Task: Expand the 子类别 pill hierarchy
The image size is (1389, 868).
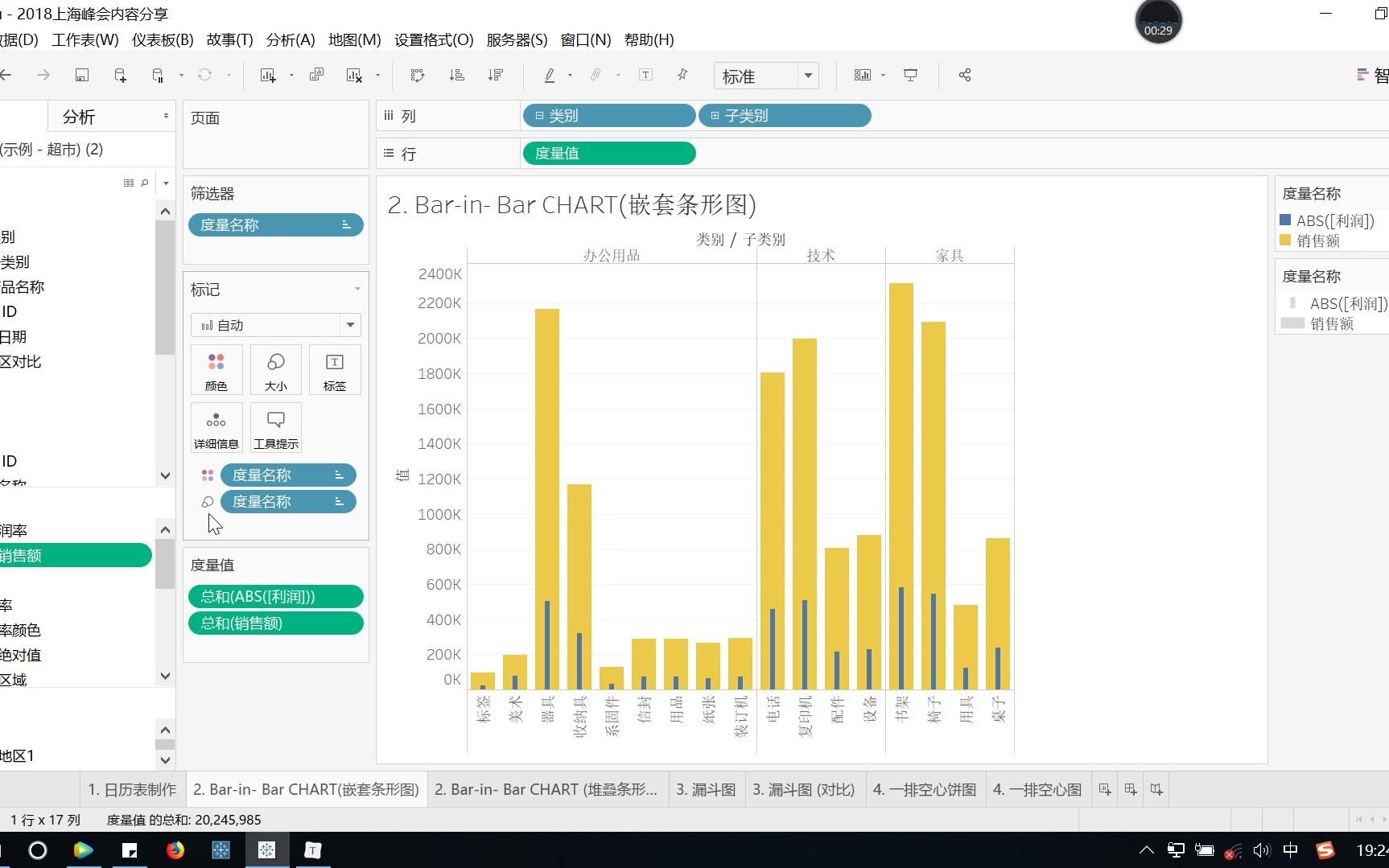Action: click(x=714, y=115)
